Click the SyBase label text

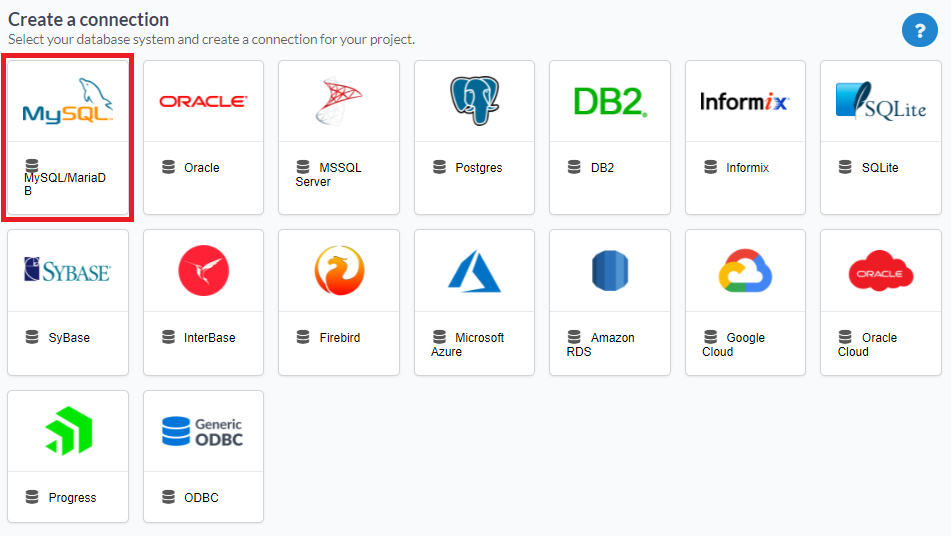pyautogui.click(x=69, y=338)
